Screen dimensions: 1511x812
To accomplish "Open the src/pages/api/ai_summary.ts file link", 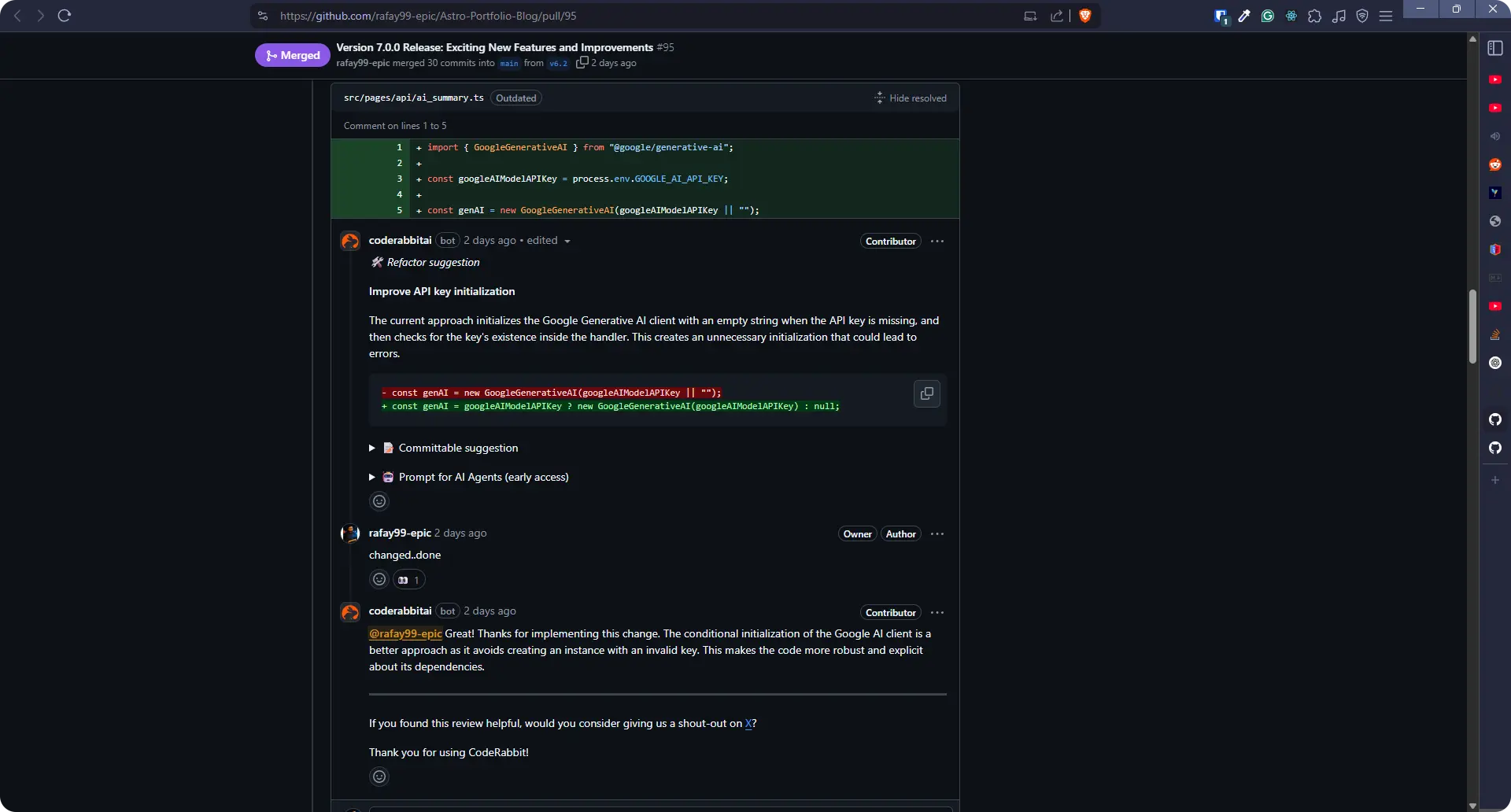I will pos(414,98).
